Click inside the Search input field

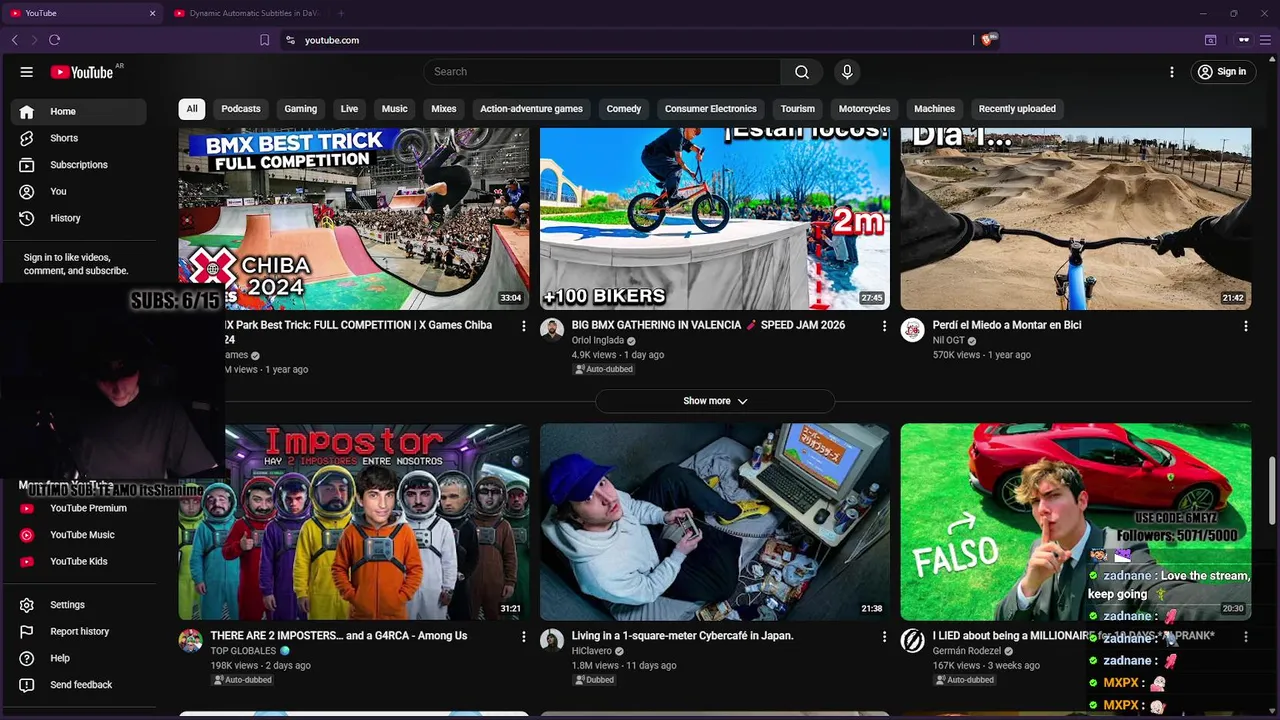coord(602,72)
